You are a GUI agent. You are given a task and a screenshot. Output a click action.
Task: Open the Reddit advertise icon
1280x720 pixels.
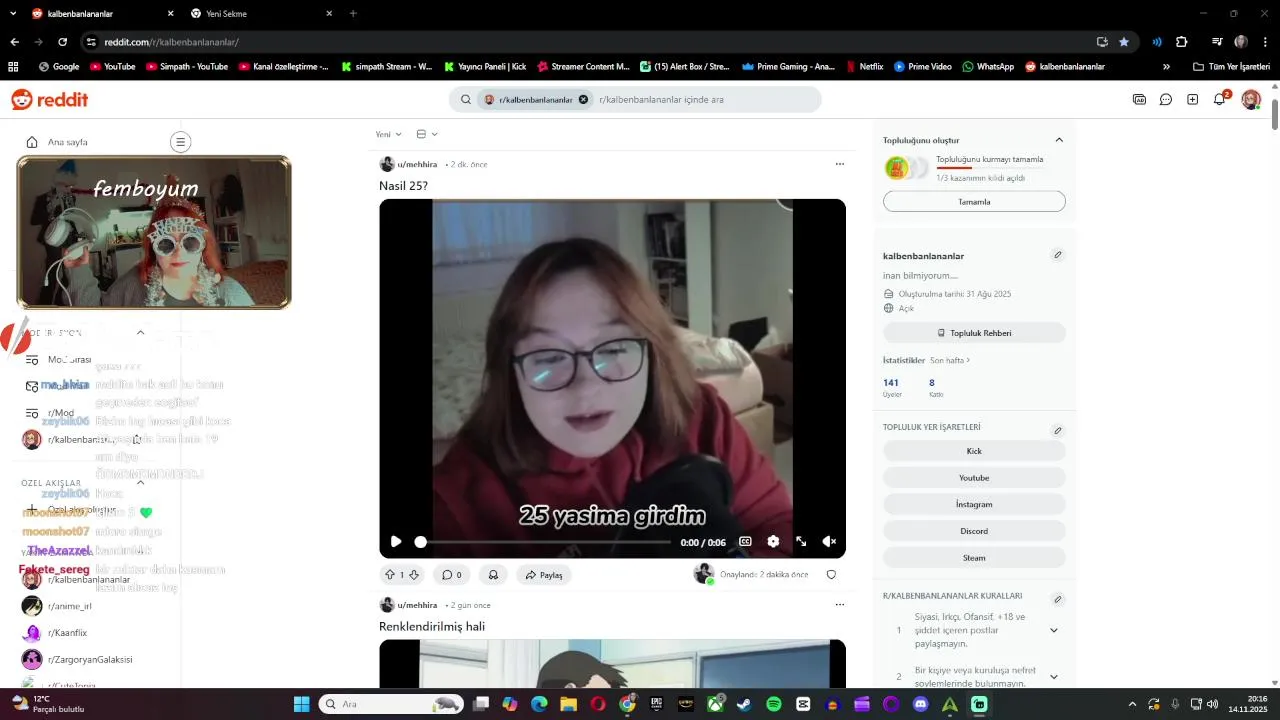coord(1139,100)
